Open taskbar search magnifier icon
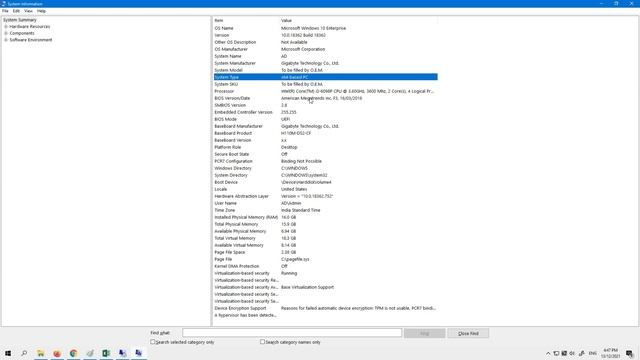The height and width of the screenshot is (360, 640). click(x=24, y=353)
